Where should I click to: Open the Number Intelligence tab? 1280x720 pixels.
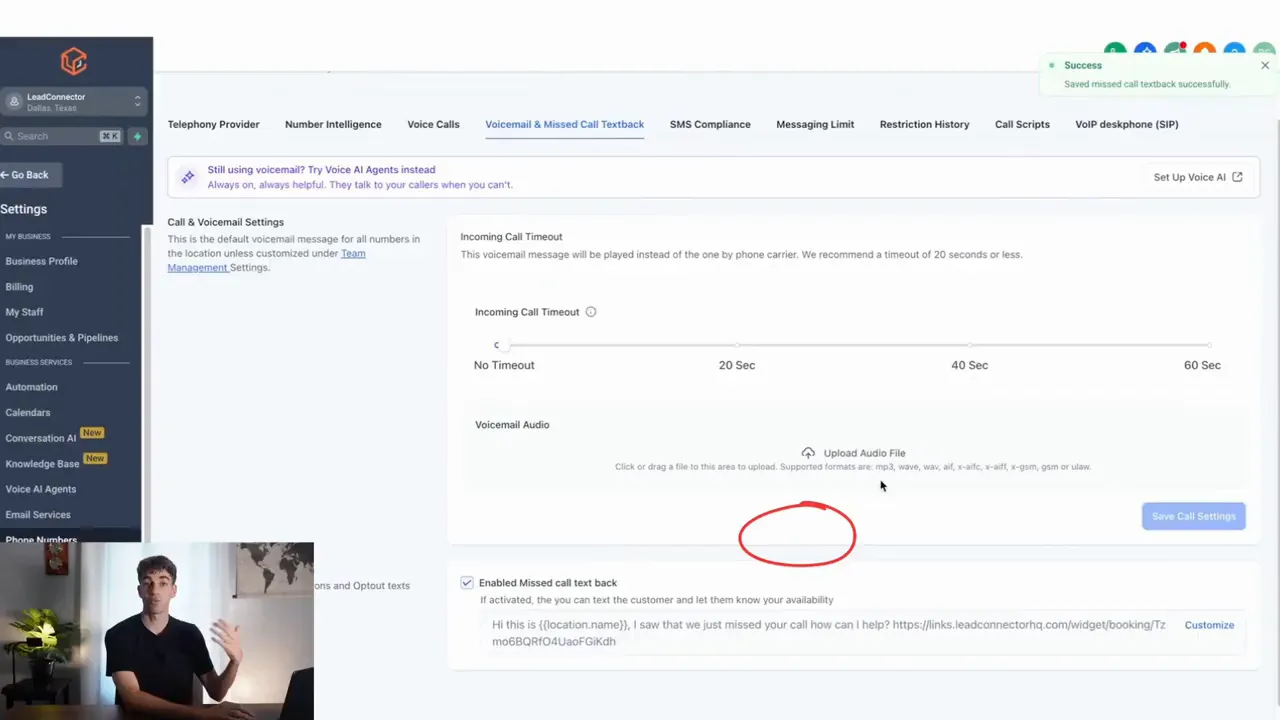click(333, 124)
